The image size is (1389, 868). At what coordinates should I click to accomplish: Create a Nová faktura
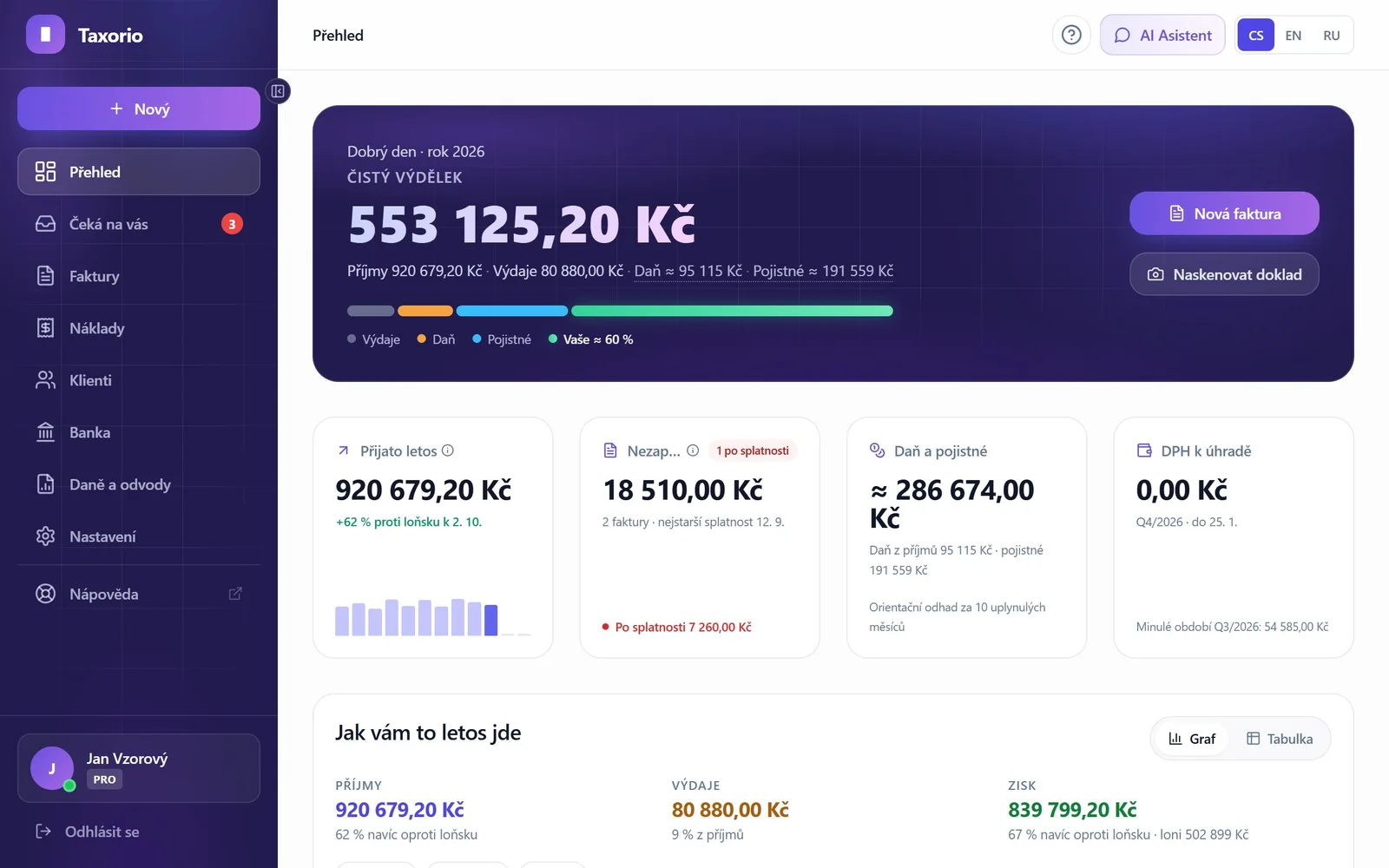1224,214
